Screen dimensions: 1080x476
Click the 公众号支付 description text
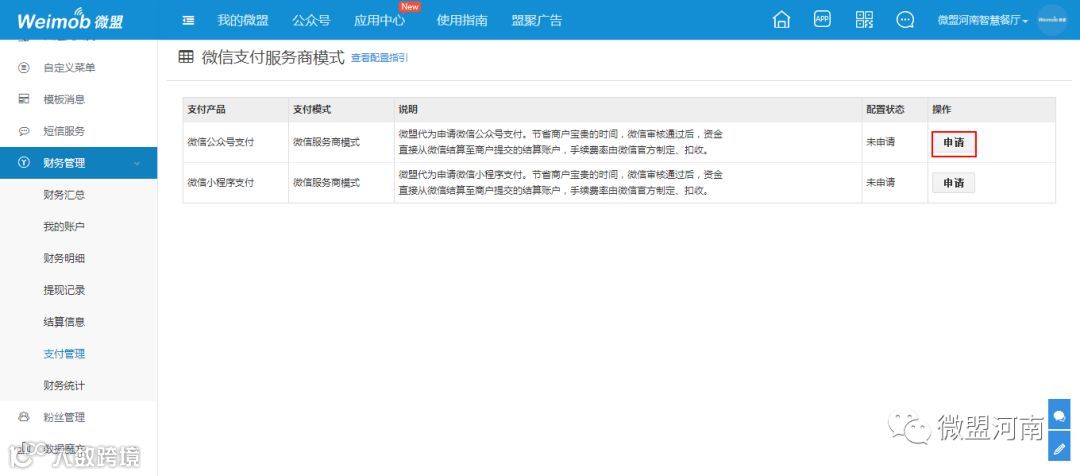pos(561,143)
